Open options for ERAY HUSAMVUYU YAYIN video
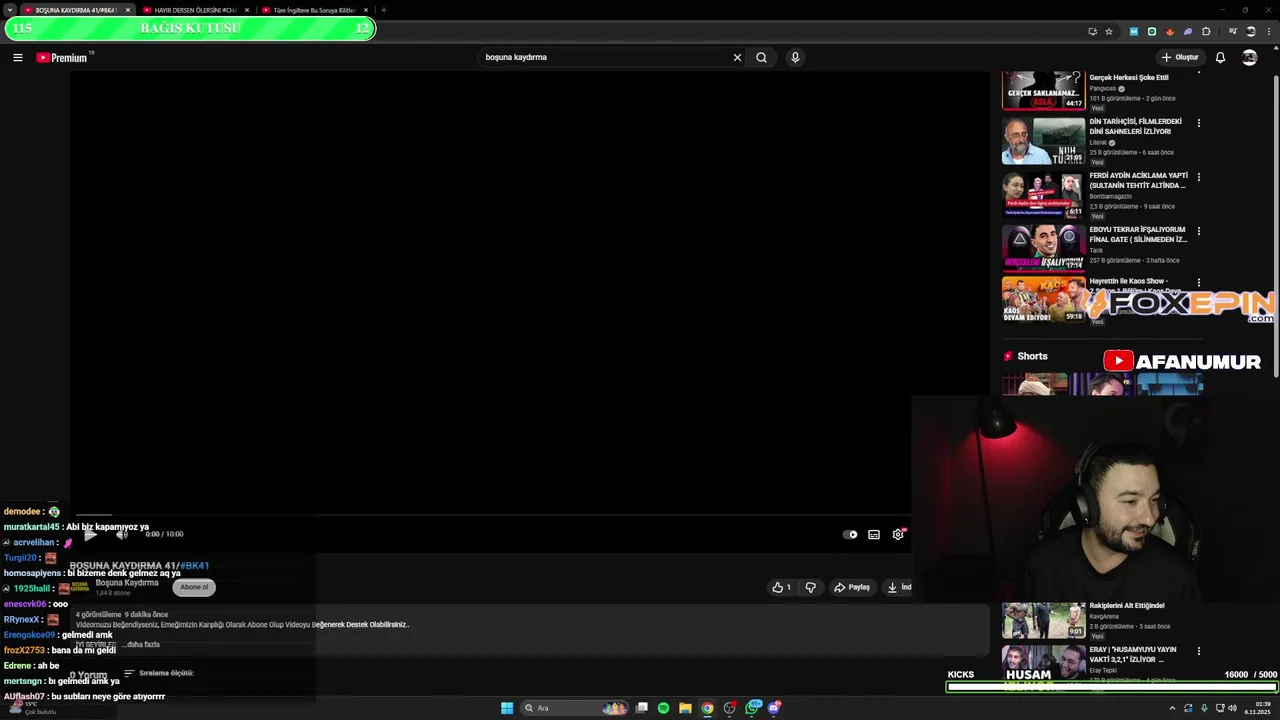The height and width of the screenshot is (720, 1280). [1199, 651]
